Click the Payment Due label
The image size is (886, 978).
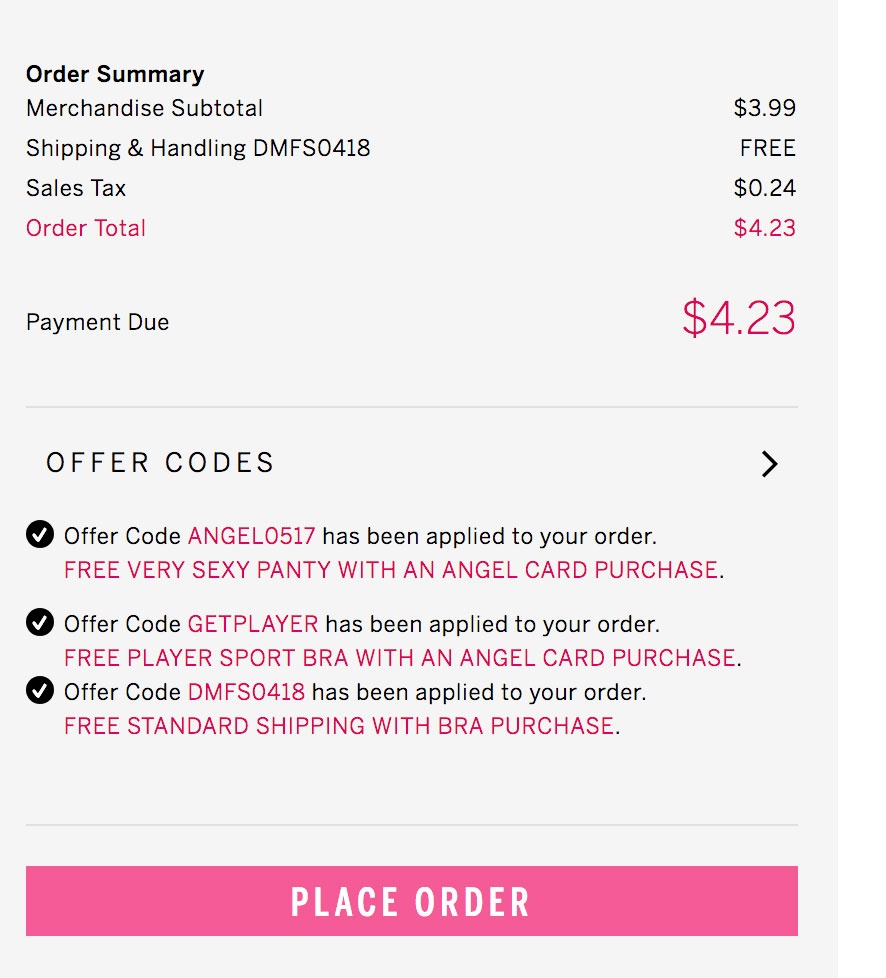pos(98,322)
